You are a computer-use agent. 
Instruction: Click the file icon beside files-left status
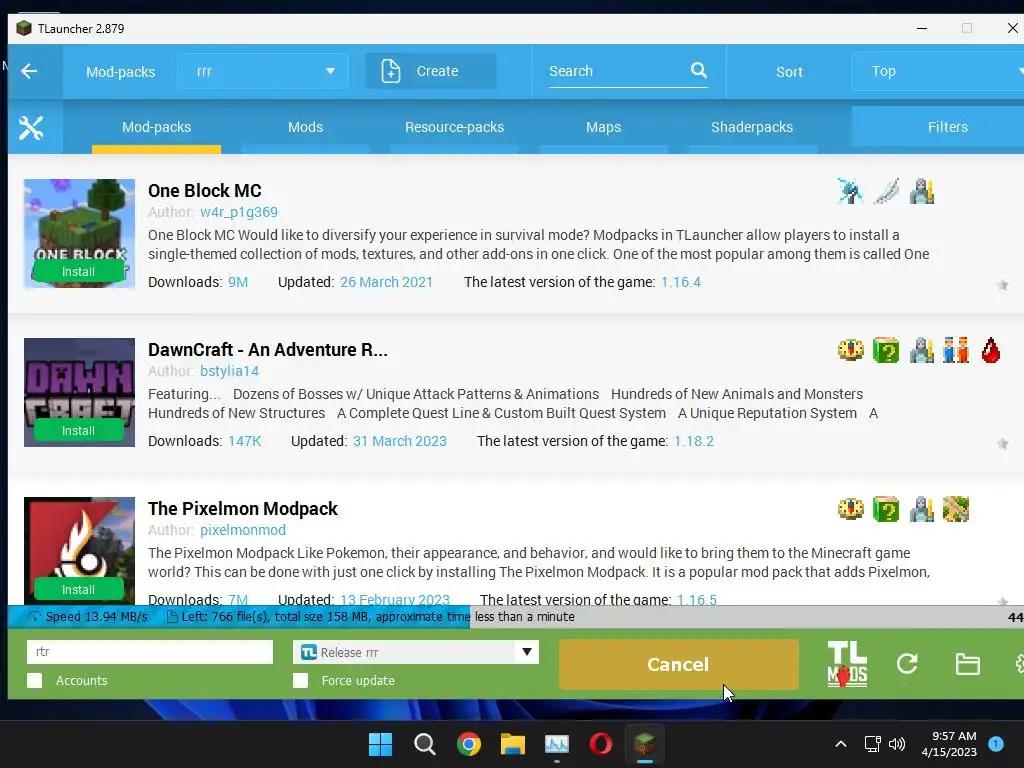[x=172, y=616]
